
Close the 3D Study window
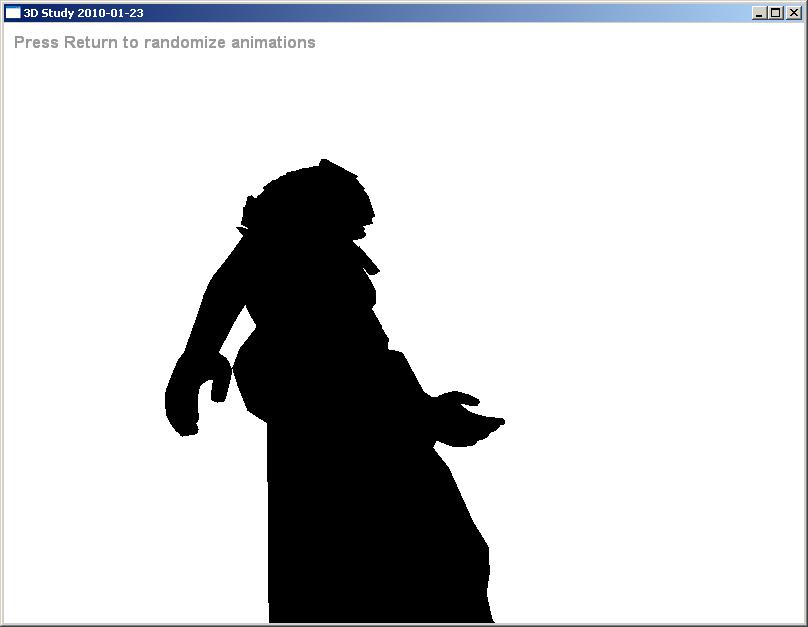(791, 13)
